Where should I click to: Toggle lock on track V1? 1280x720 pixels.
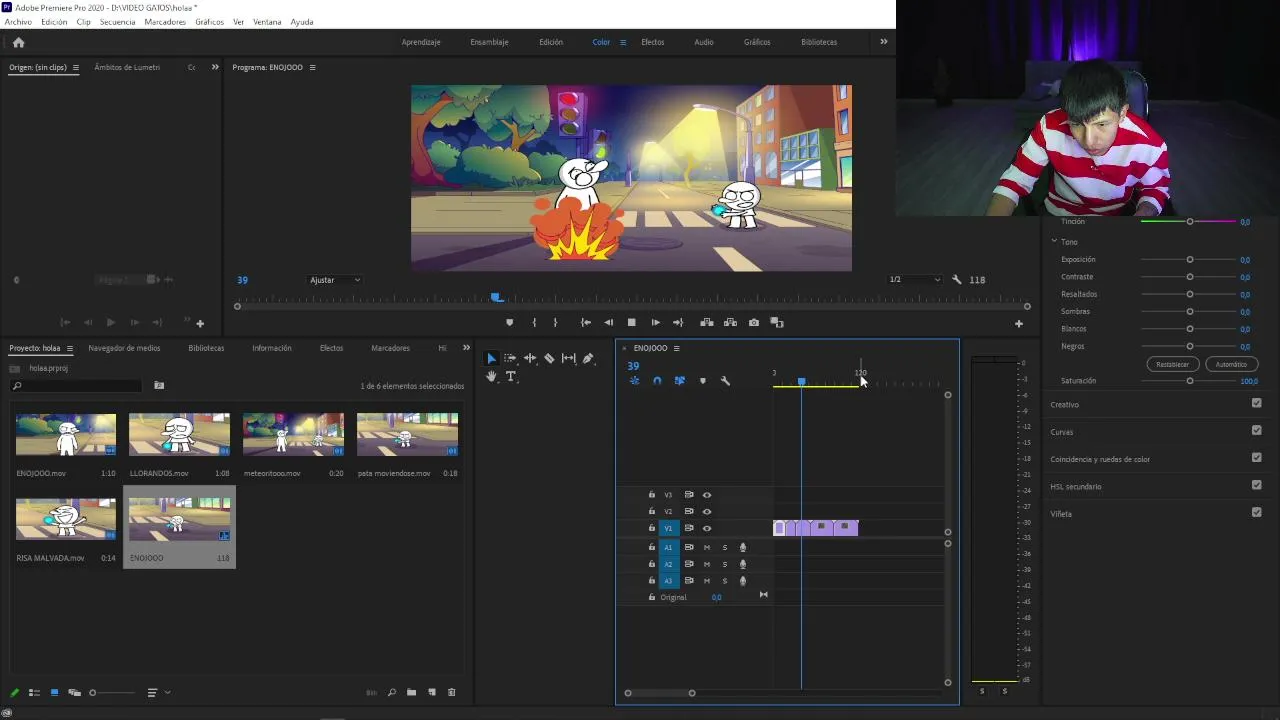652,528
